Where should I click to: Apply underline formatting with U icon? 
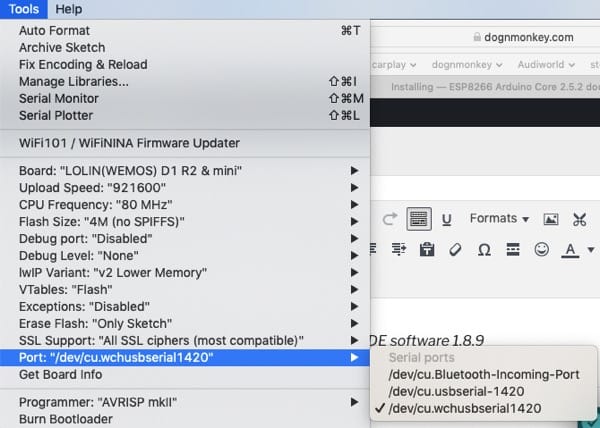coord(447,218)
